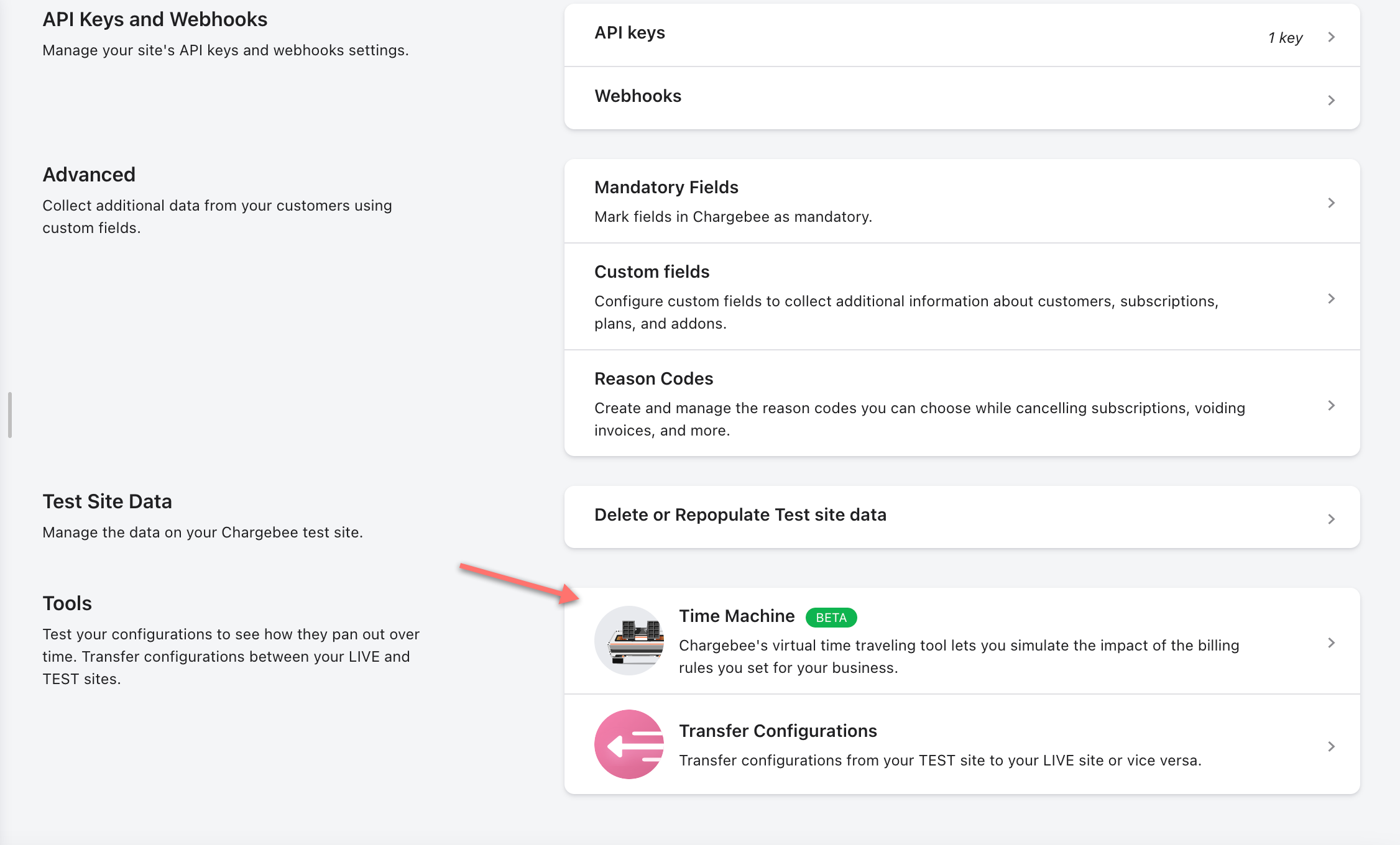
Task: Click the Webhooks row chevron arrow
Action: coord(1331,100)
